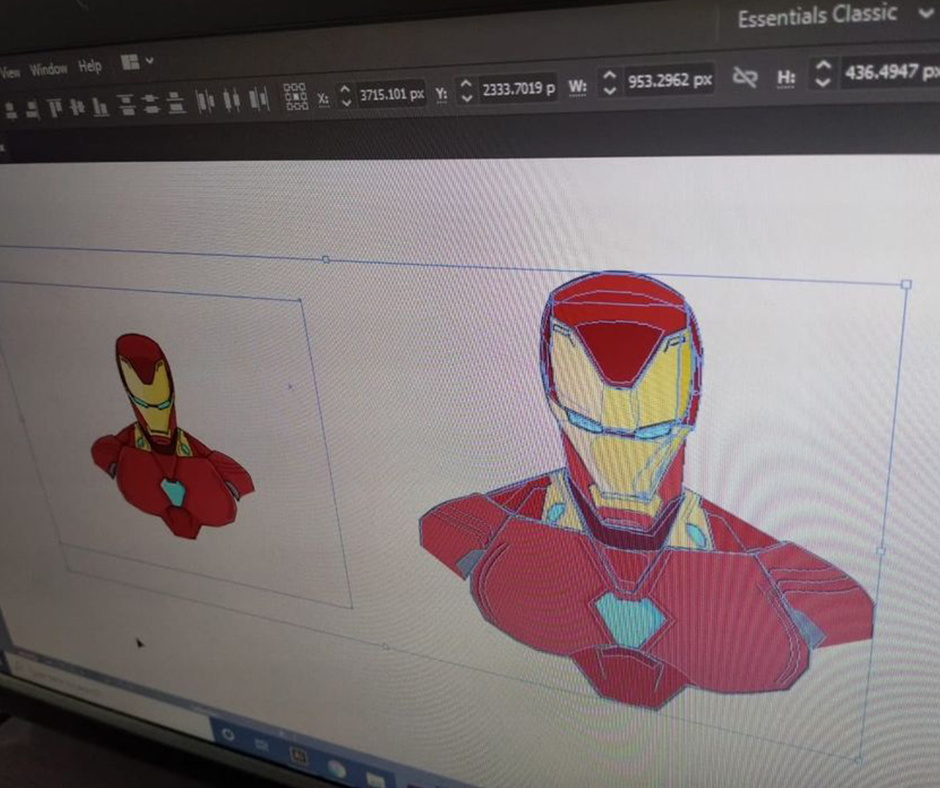940x788 pixels.
Task: Open the Window menu
Action: click(49, 69)
